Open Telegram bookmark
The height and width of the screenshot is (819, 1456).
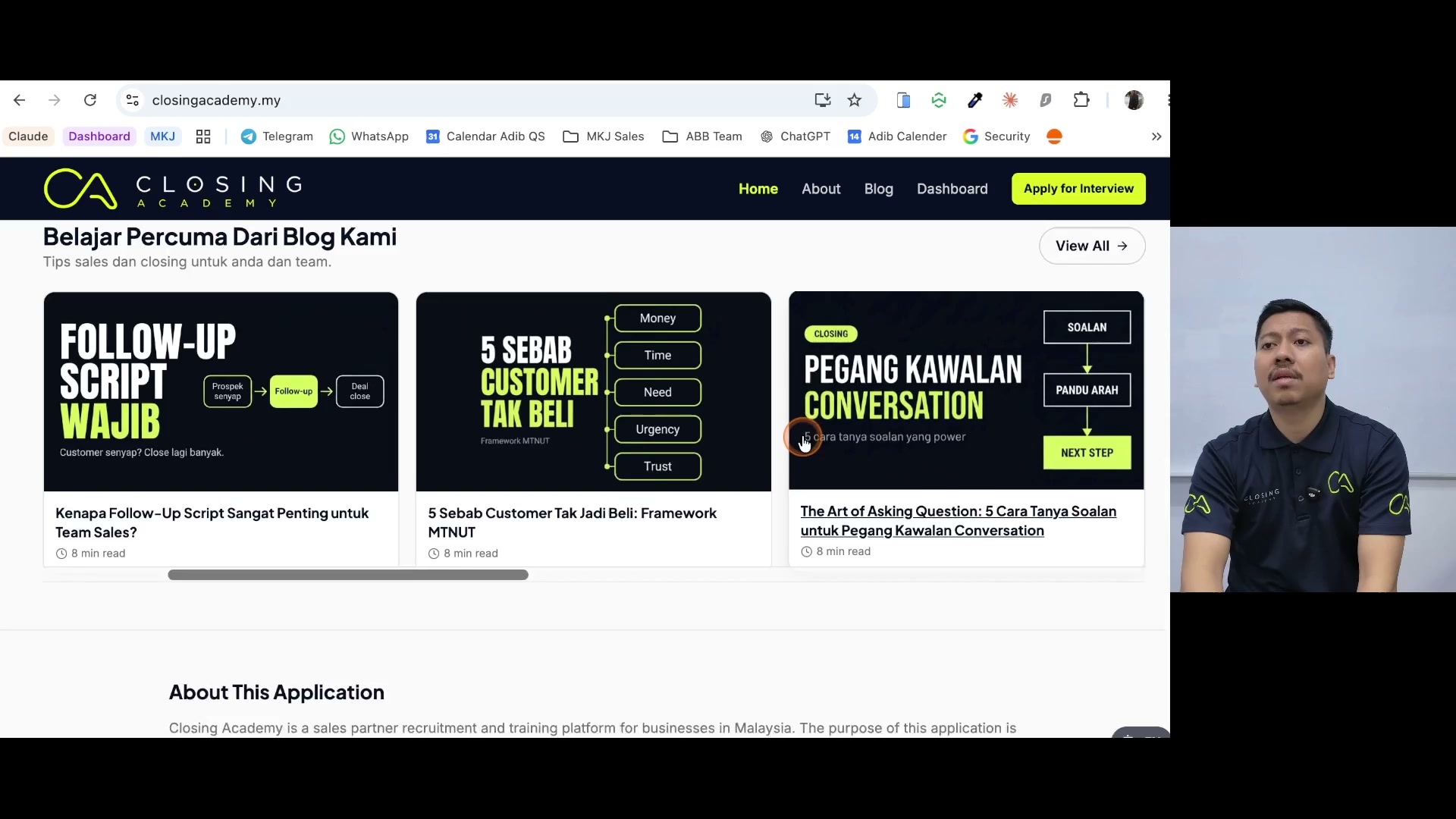pos(277,136)
